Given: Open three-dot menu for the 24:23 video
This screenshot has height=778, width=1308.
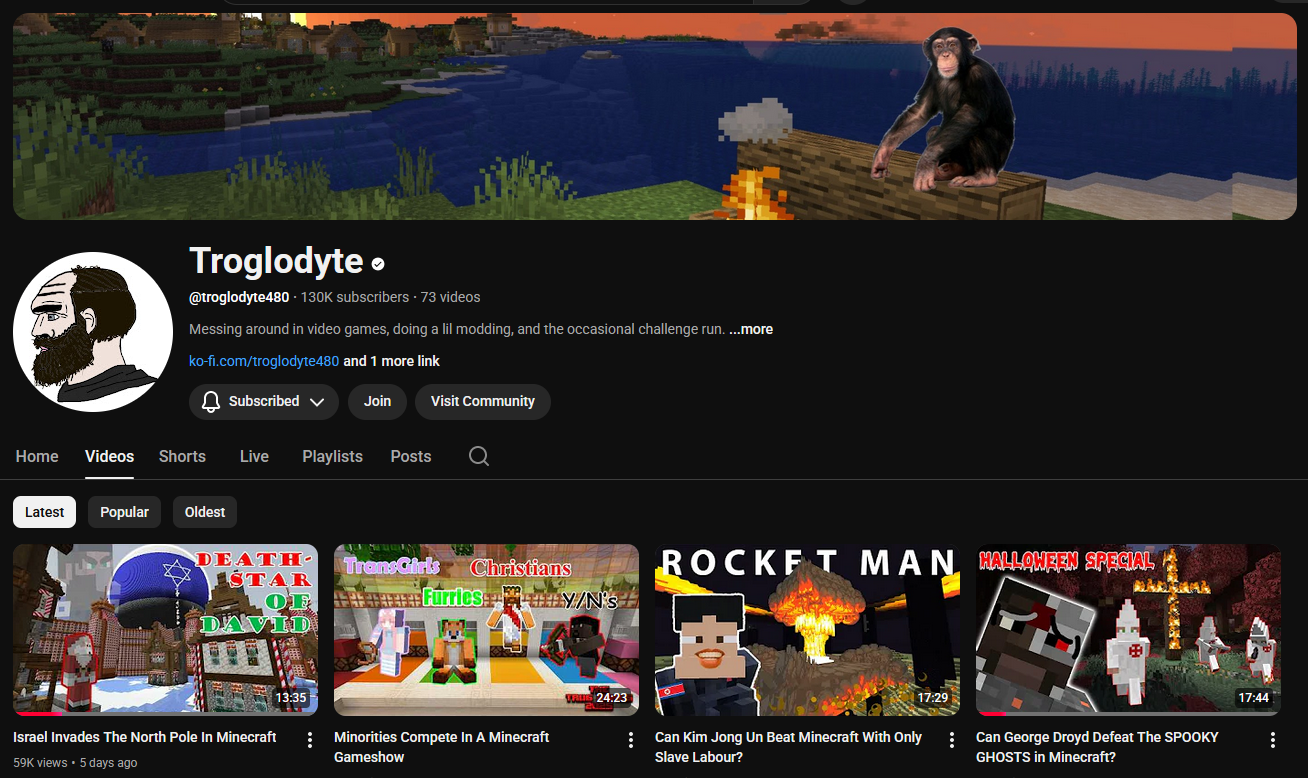Looking at the screenshot, I should pyautogui.click(x=631, y=740).
